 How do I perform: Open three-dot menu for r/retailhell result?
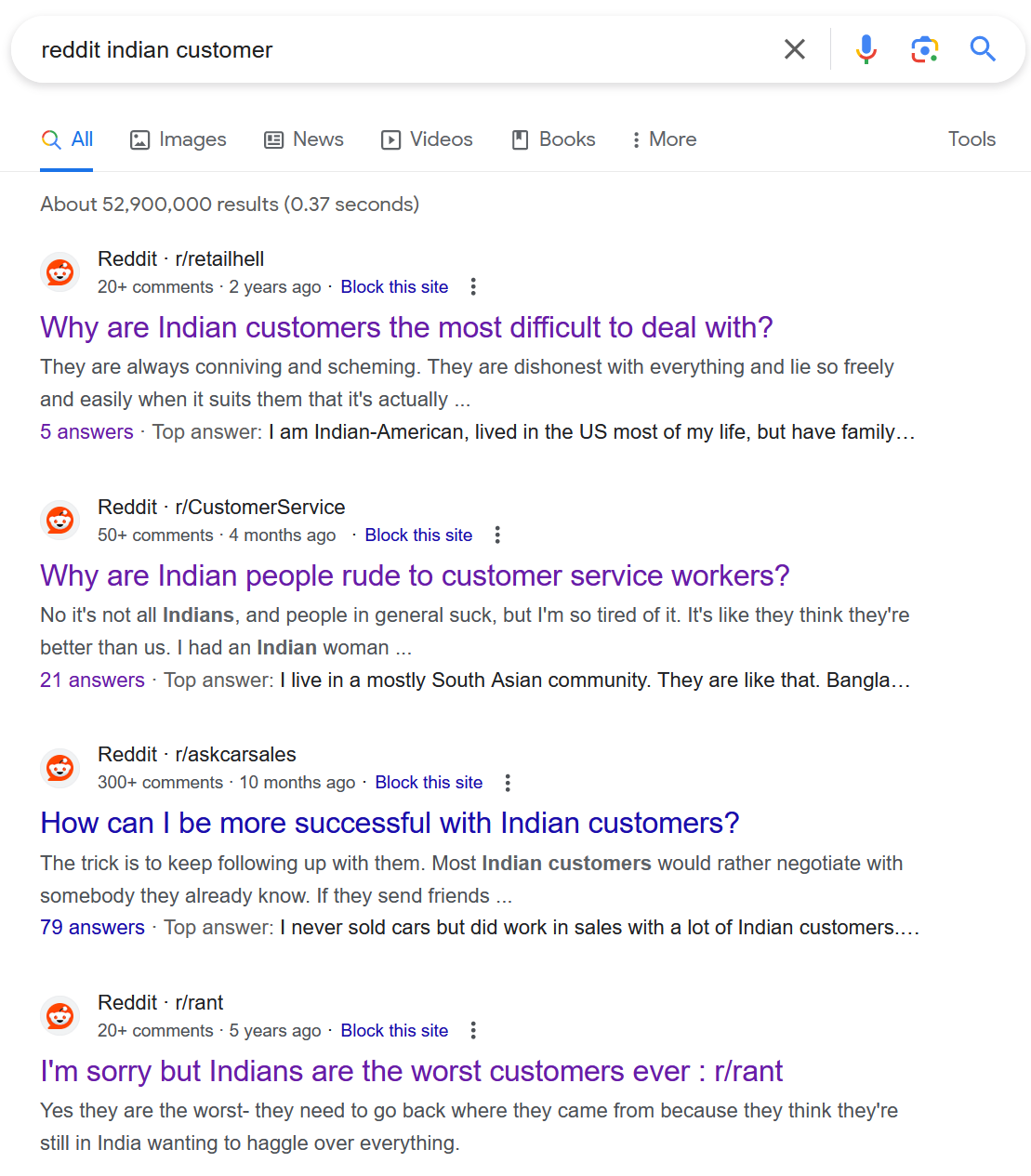tap(473, 286)
